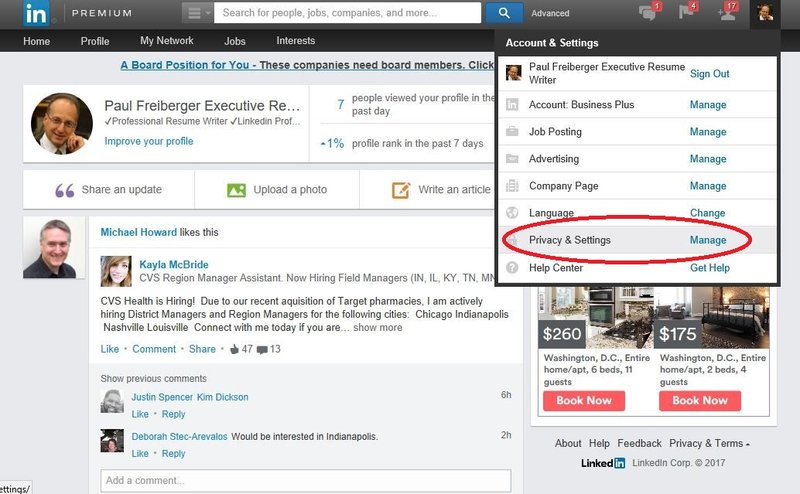
Task: Click the Advanced search link
Action: tap(550, 13)
